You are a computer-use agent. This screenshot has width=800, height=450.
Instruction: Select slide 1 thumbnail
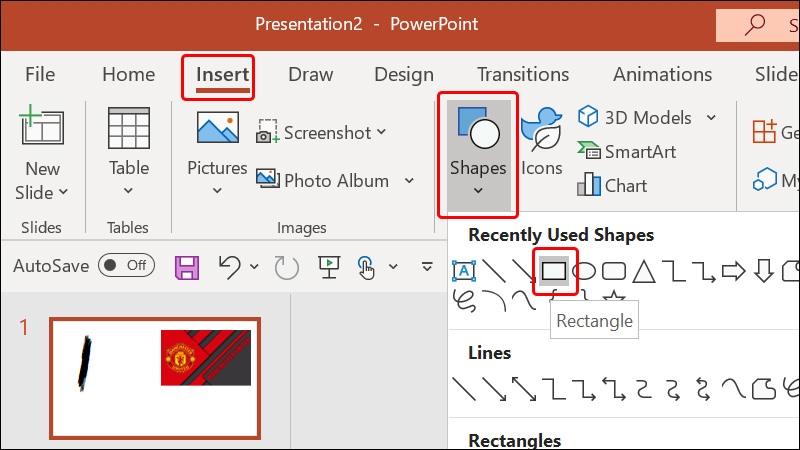(x=155, y=378)
